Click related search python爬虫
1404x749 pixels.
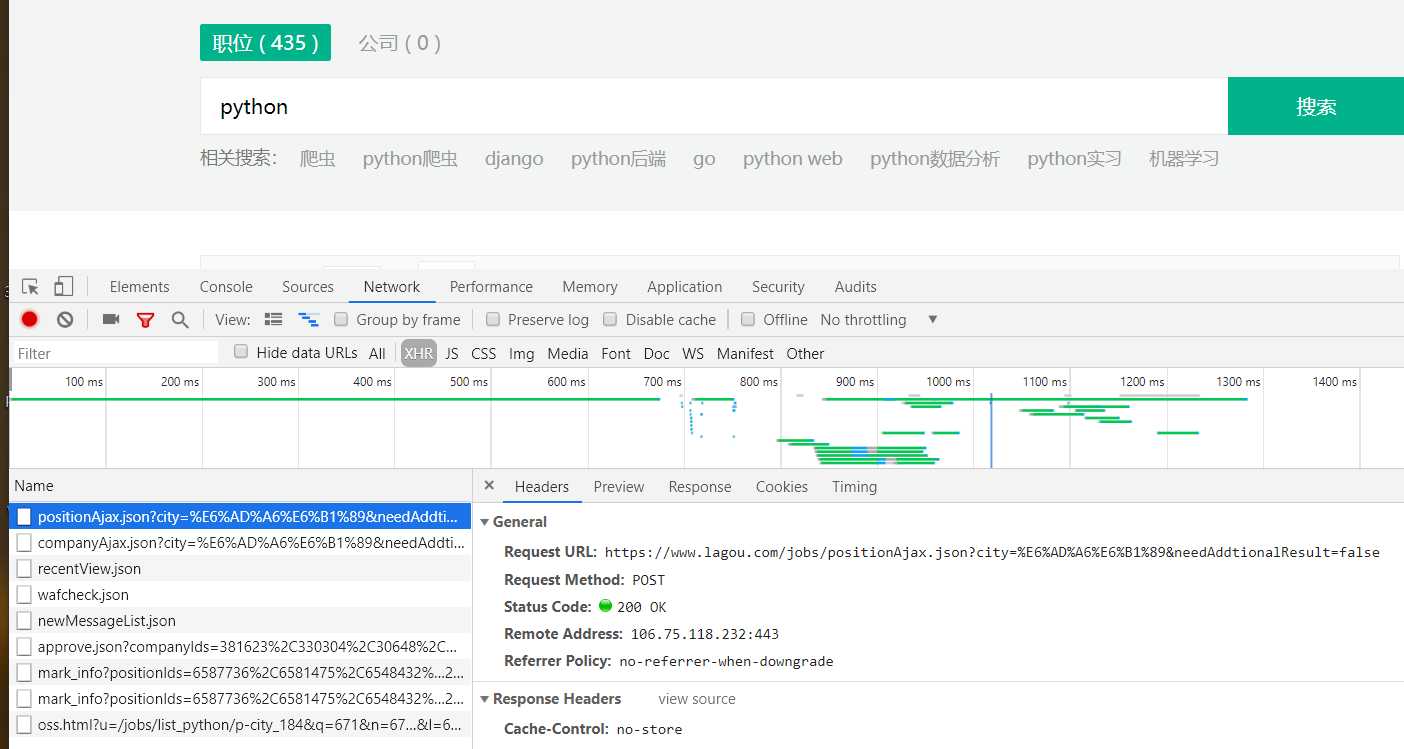coord(410,159)
